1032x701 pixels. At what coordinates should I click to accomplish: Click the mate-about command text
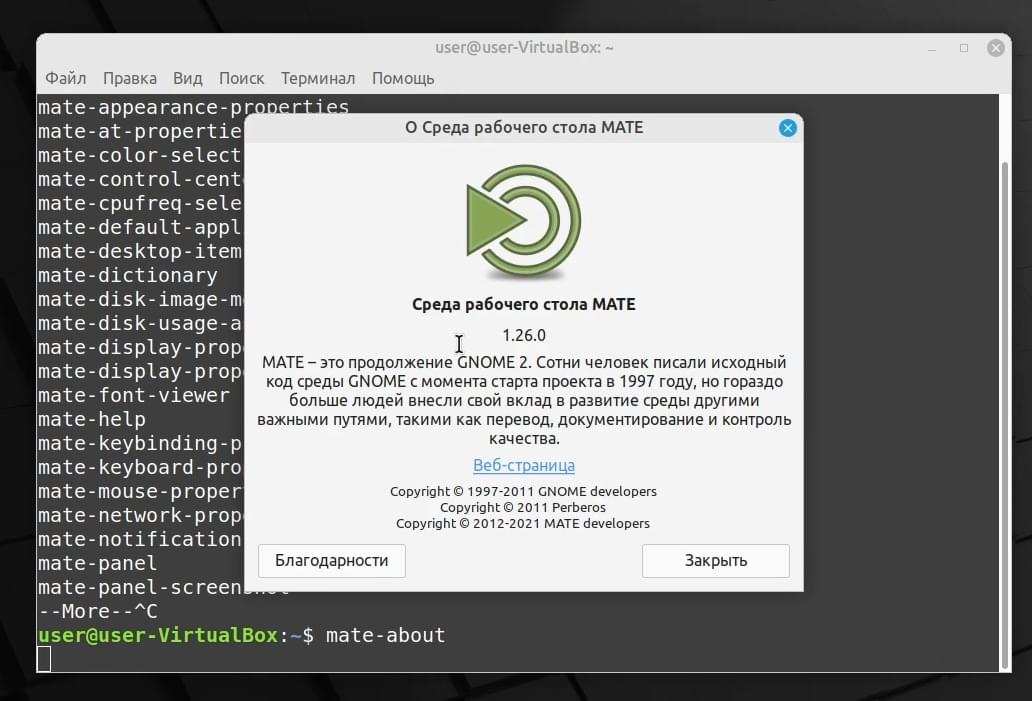[x=386, y=636]
